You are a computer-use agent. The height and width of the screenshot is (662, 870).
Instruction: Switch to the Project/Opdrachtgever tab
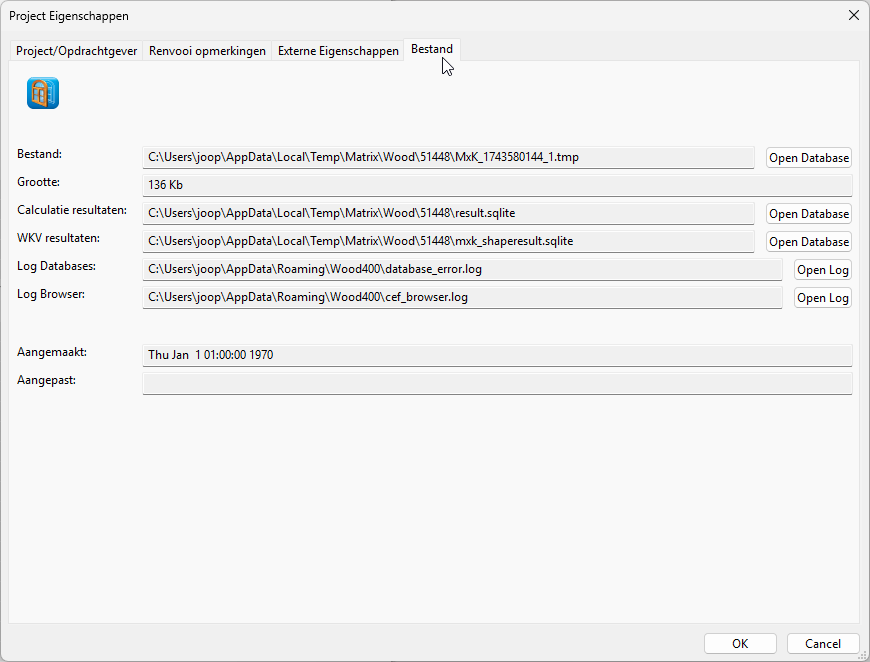coord(76,50)
